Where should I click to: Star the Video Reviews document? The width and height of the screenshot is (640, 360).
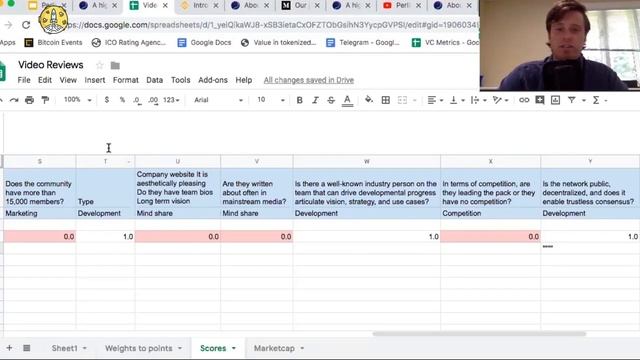[x=100, y=65]
